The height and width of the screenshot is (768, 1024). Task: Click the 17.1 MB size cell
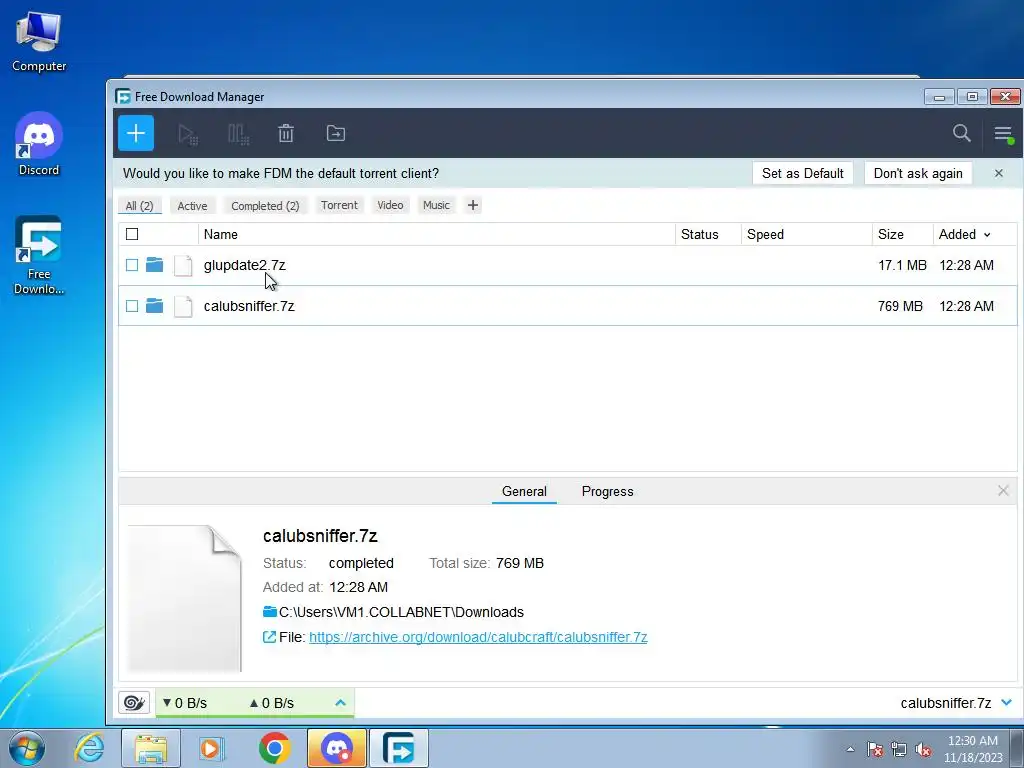[902, 265]
